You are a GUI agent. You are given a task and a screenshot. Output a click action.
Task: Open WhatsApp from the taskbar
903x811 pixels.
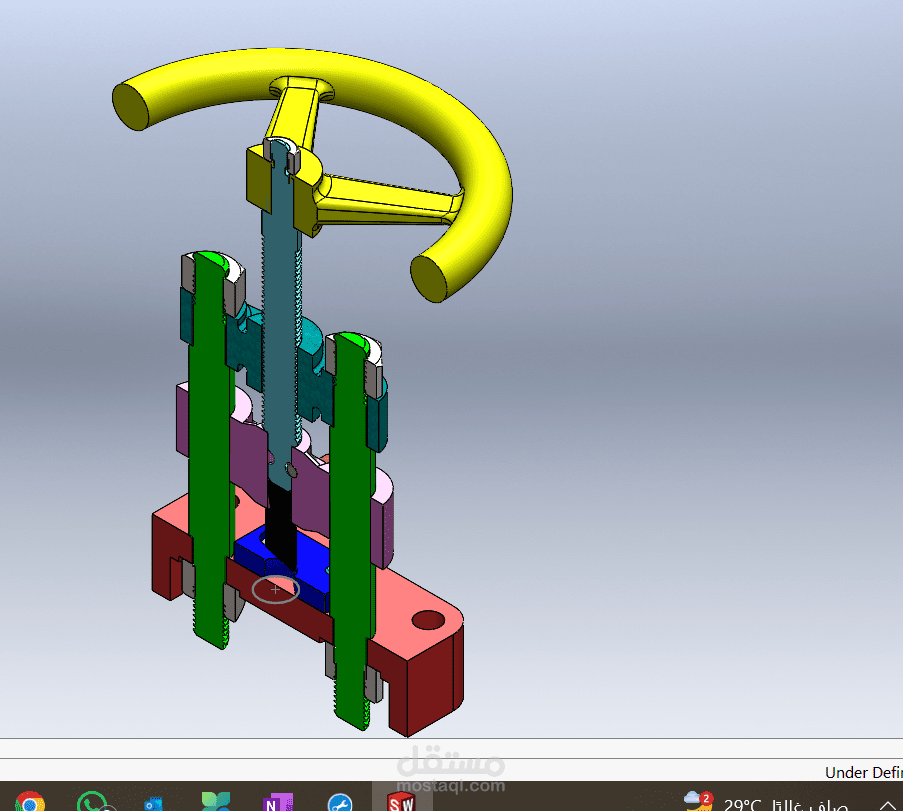pos(92,803)
